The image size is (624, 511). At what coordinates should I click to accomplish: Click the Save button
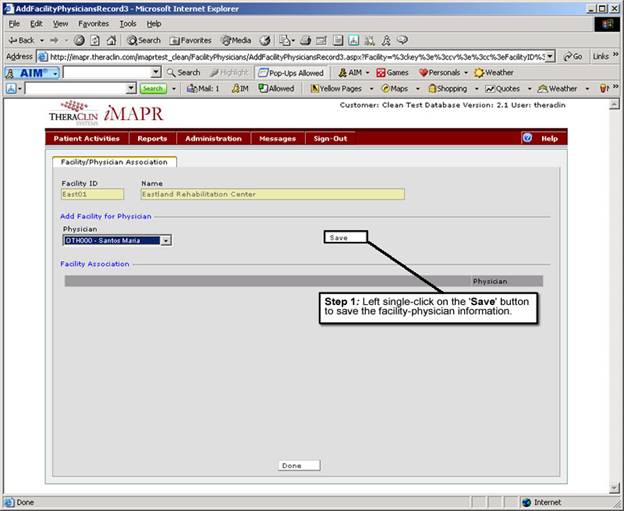click(x=345, y=238)
